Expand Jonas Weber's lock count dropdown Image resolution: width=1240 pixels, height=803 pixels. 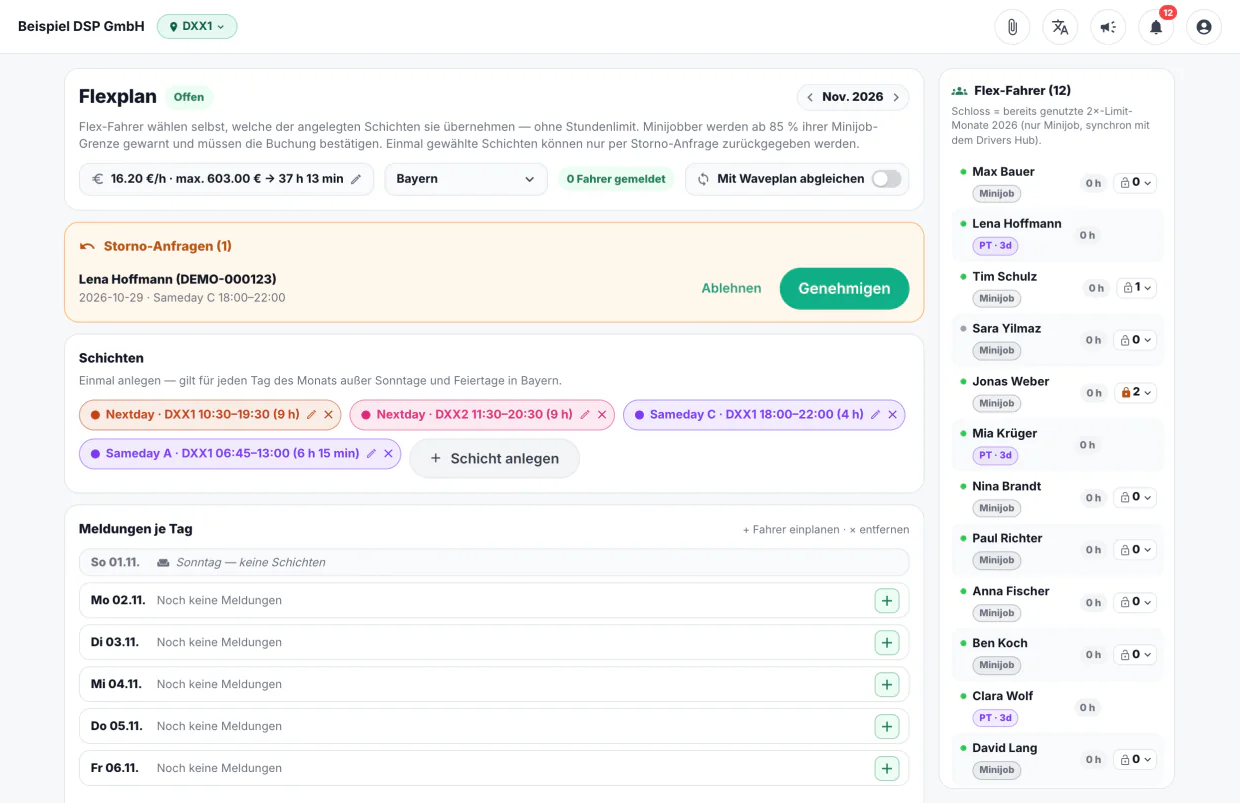(x=1136, y=393)
